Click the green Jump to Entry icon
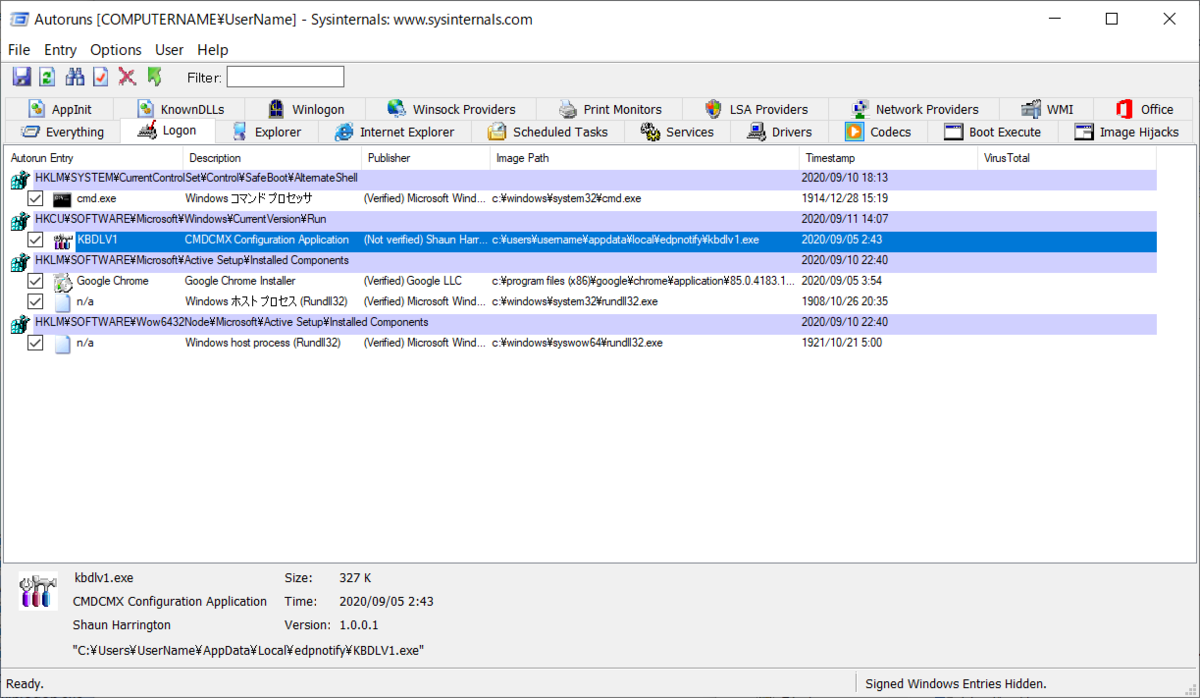The height and width of the screenshot is (698, 1200). click(x=154, y=77)
